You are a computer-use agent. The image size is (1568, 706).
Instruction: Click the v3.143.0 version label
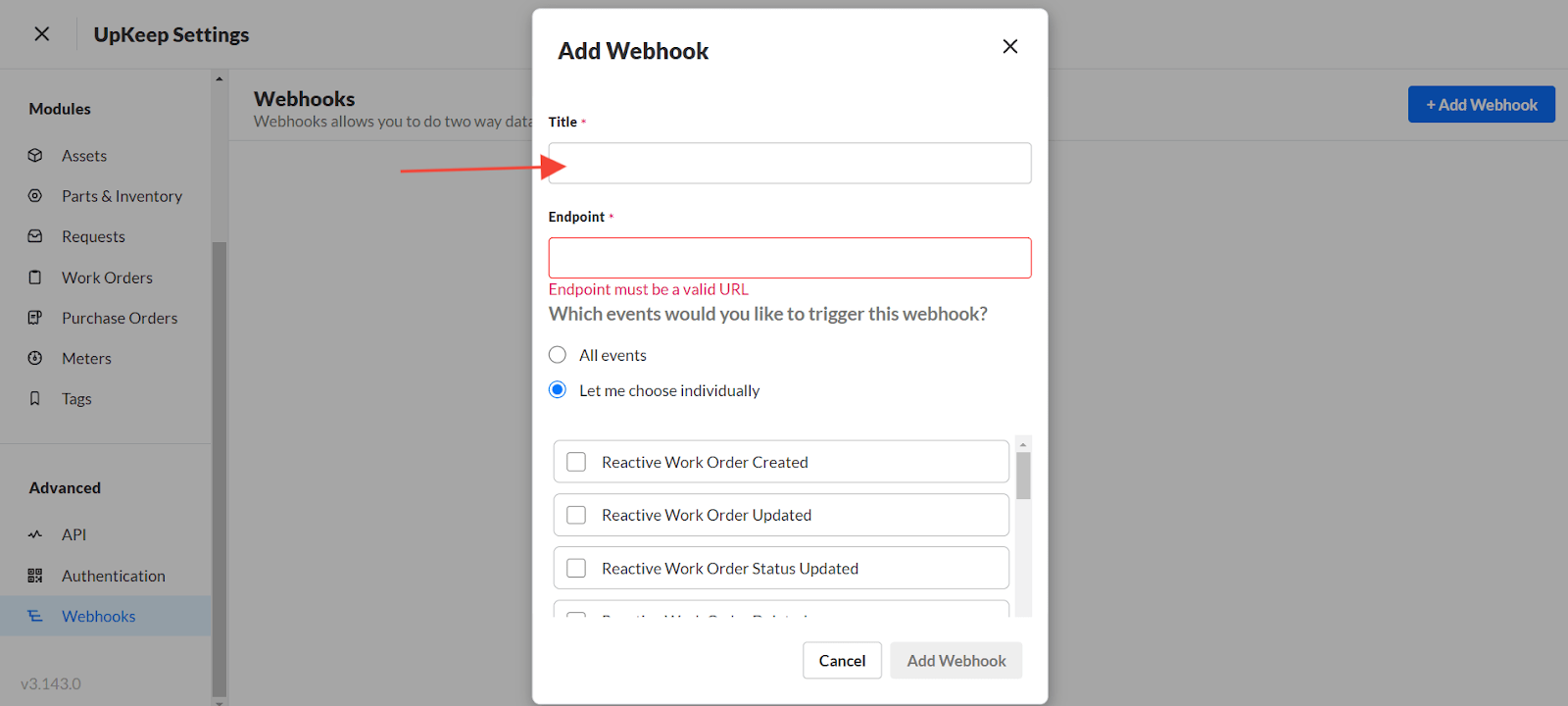51,683
